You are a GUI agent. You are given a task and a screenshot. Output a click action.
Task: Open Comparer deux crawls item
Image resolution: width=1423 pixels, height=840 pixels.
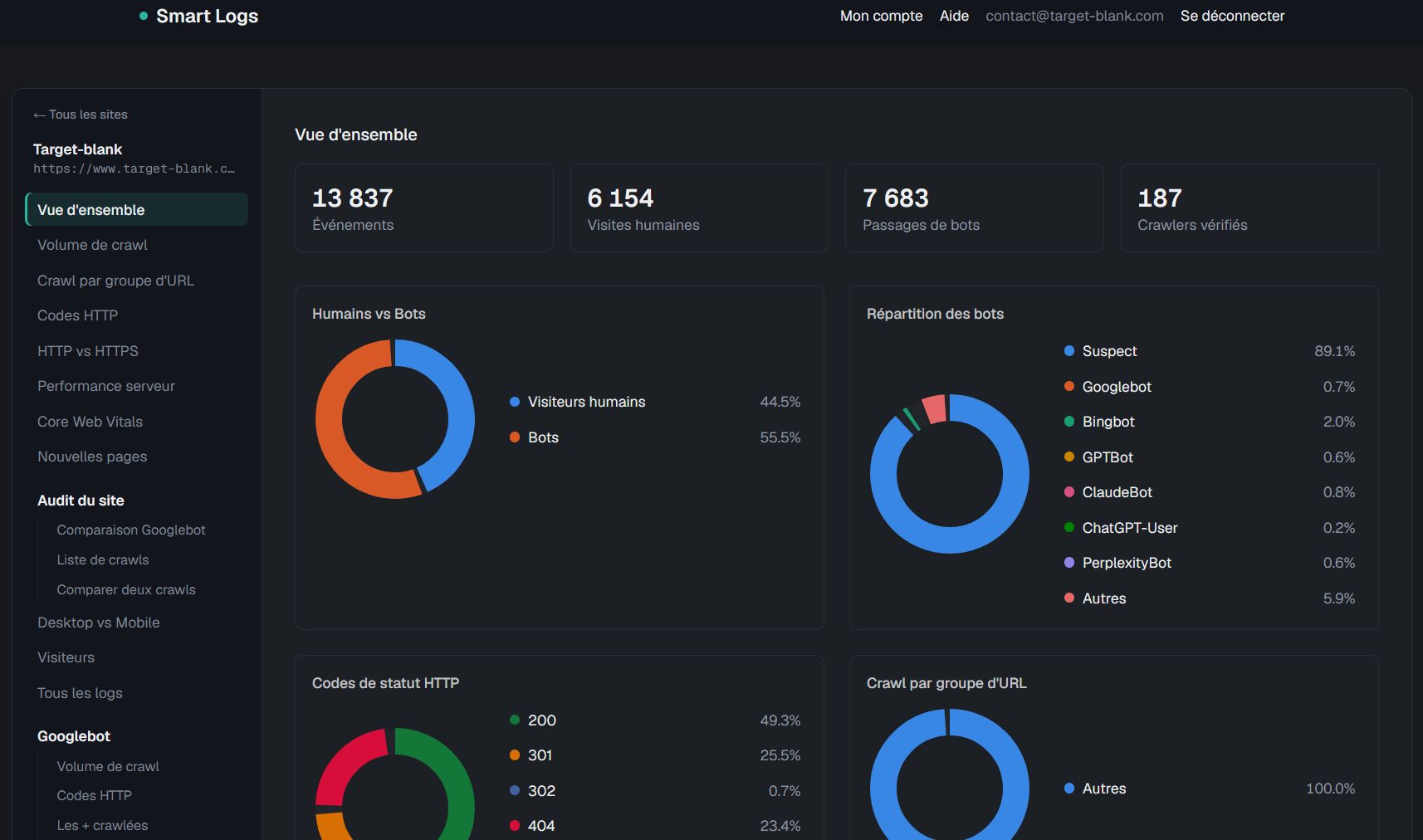click(x=126, y=589)
